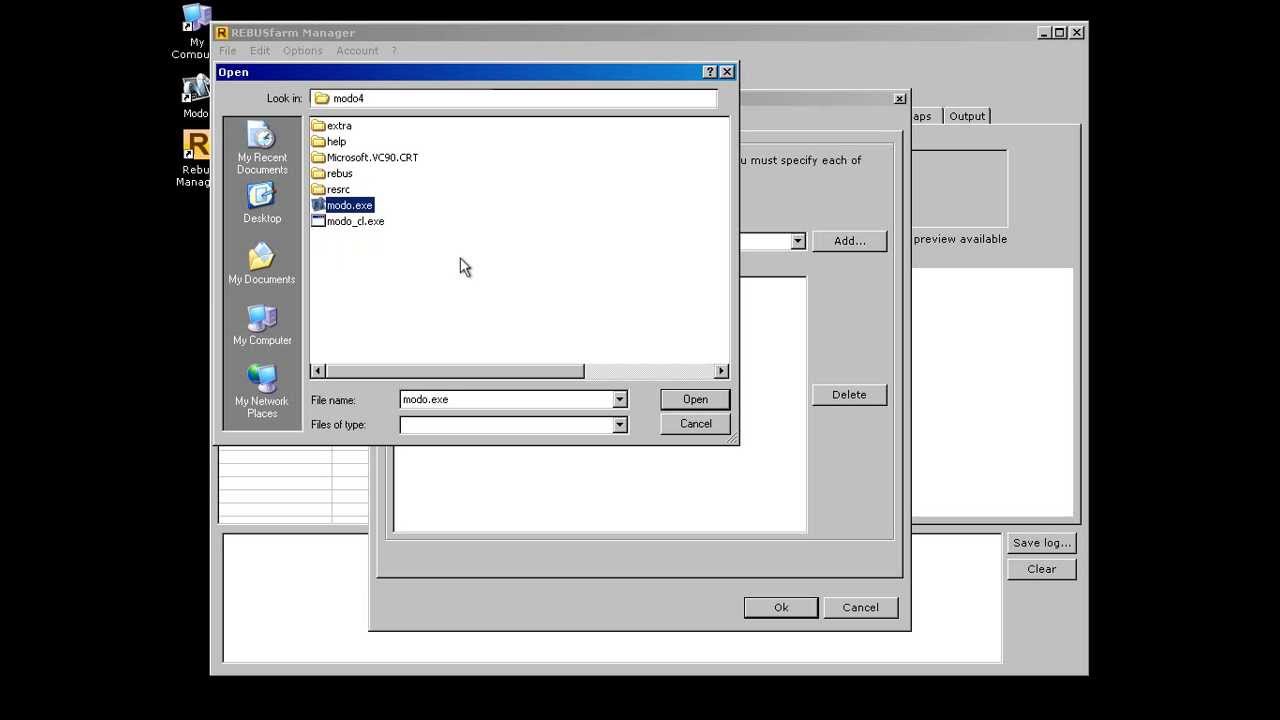This screenshot has height=720, width=1280.
Task: Select the rebus folder icon
Action: [x=318, y=174]
